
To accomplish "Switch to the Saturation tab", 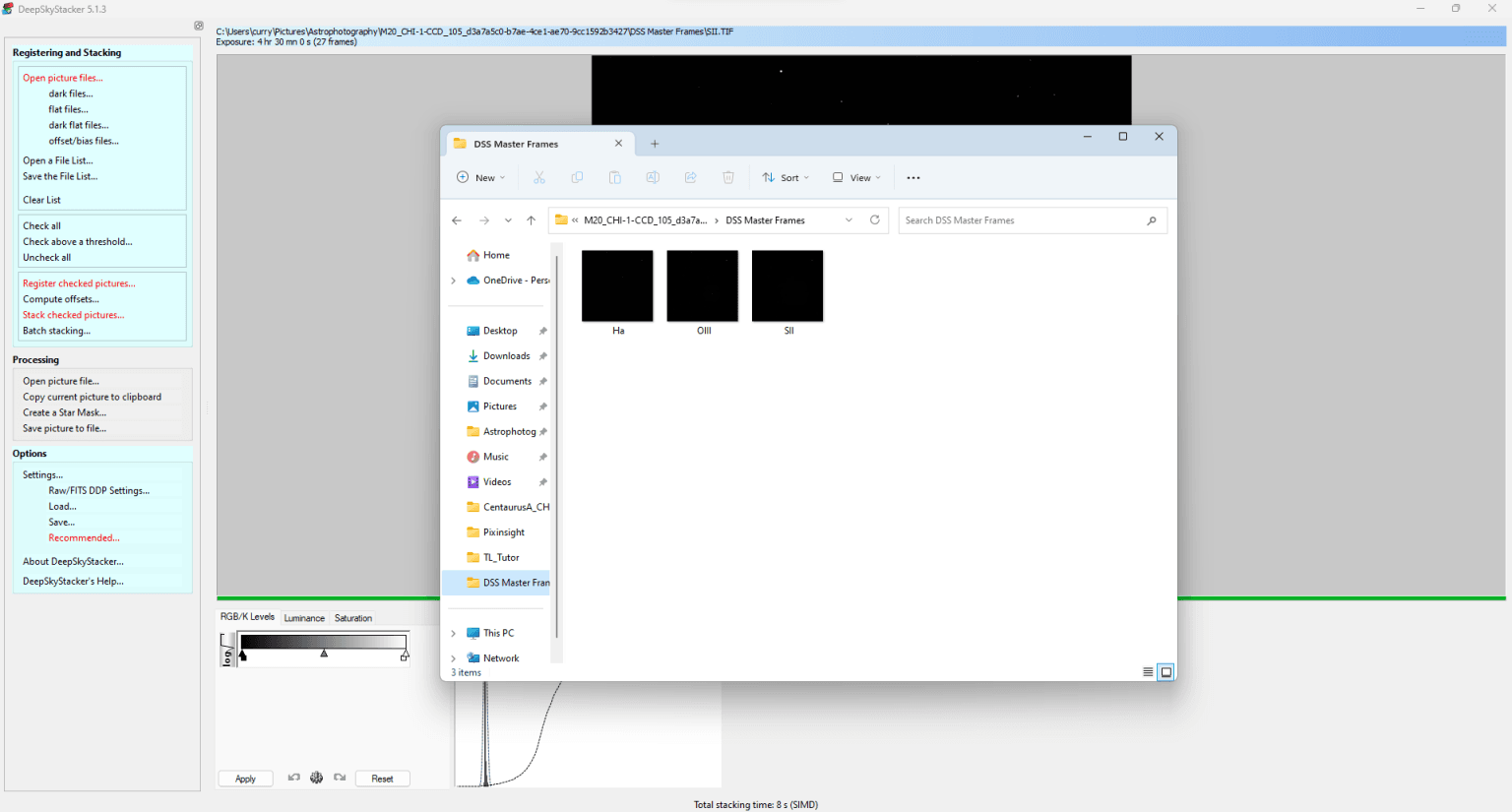I will pos(353,618).
